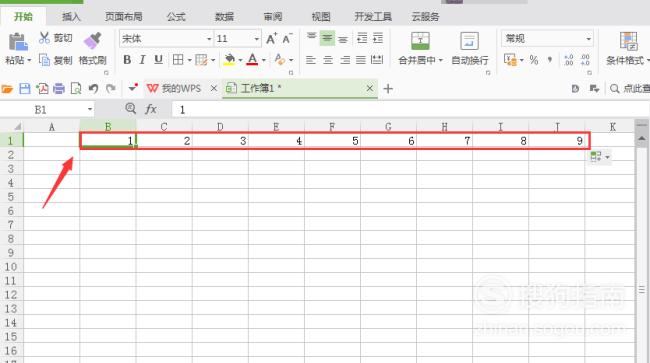The image size is (650, 363).
Task: Click the insert function fx icon
Action: (151, 109)
